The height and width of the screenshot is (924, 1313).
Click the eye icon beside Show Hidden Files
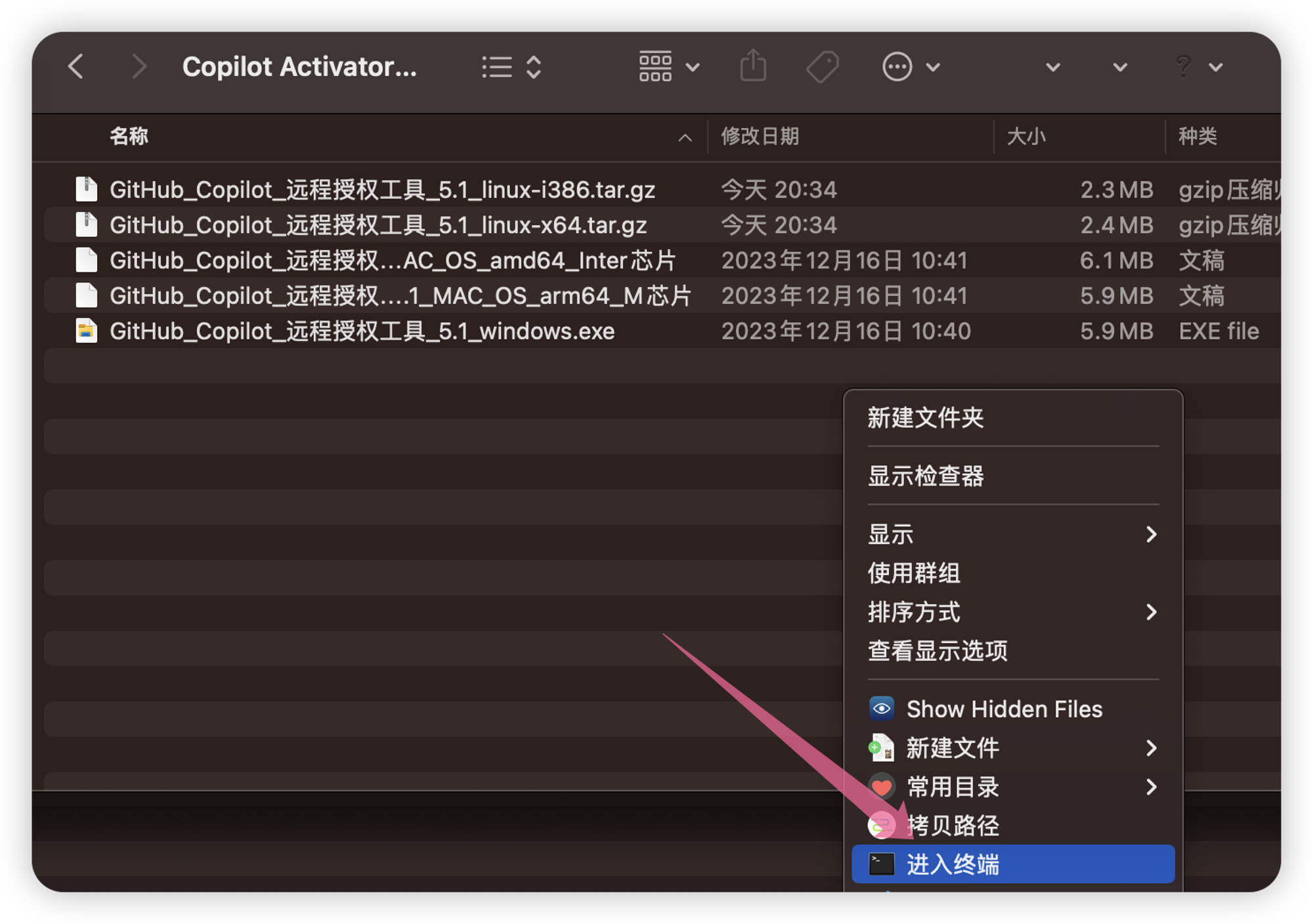(881, 709)
